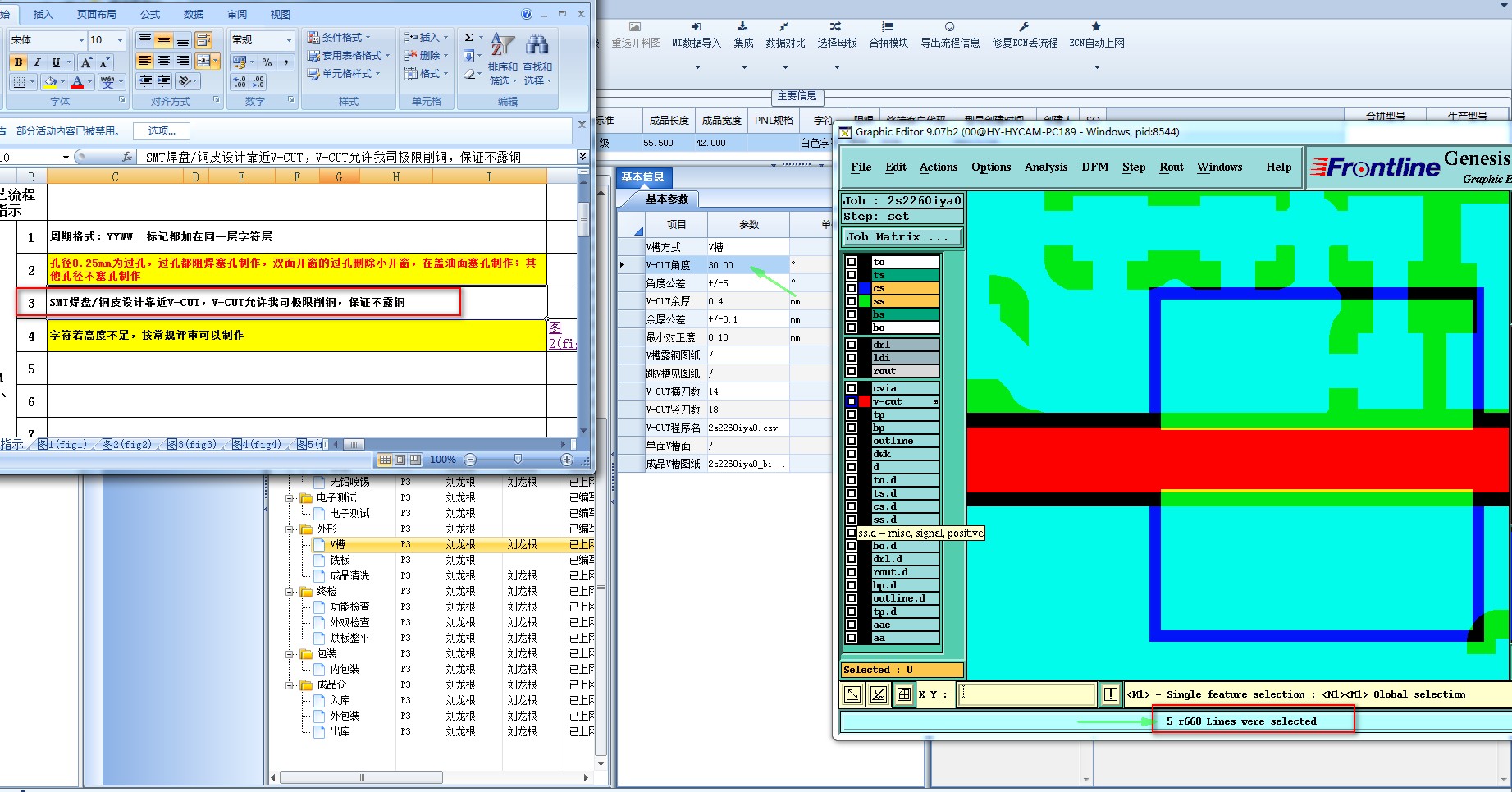Collapse the 外形 tree node
Viewport: 1512px width, 792px height.
pos(290,529)
